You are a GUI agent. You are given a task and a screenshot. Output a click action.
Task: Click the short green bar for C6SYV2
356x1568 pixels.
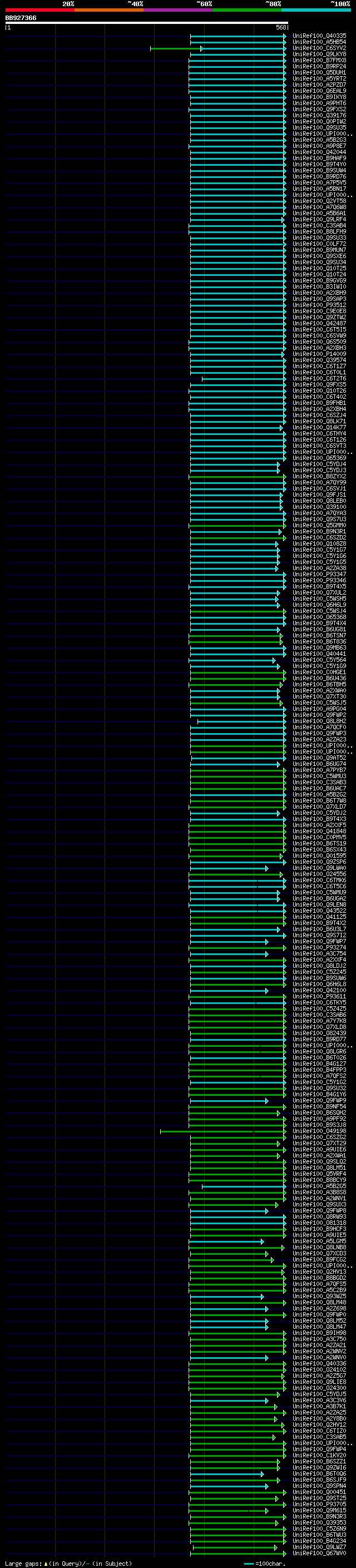point(176,48)
